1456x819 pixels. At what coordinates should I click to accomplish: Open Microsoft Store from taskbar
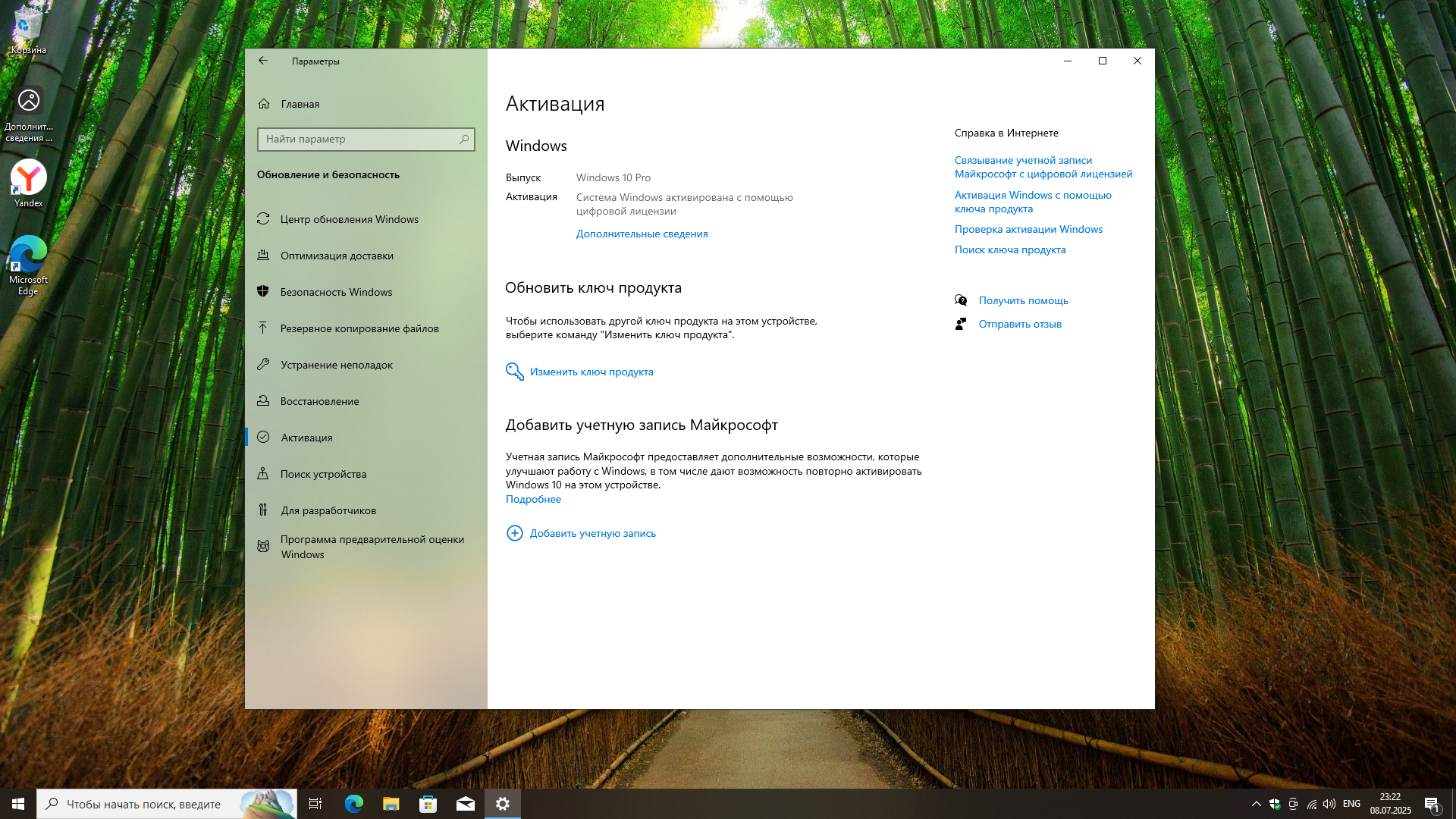[428, 804]
